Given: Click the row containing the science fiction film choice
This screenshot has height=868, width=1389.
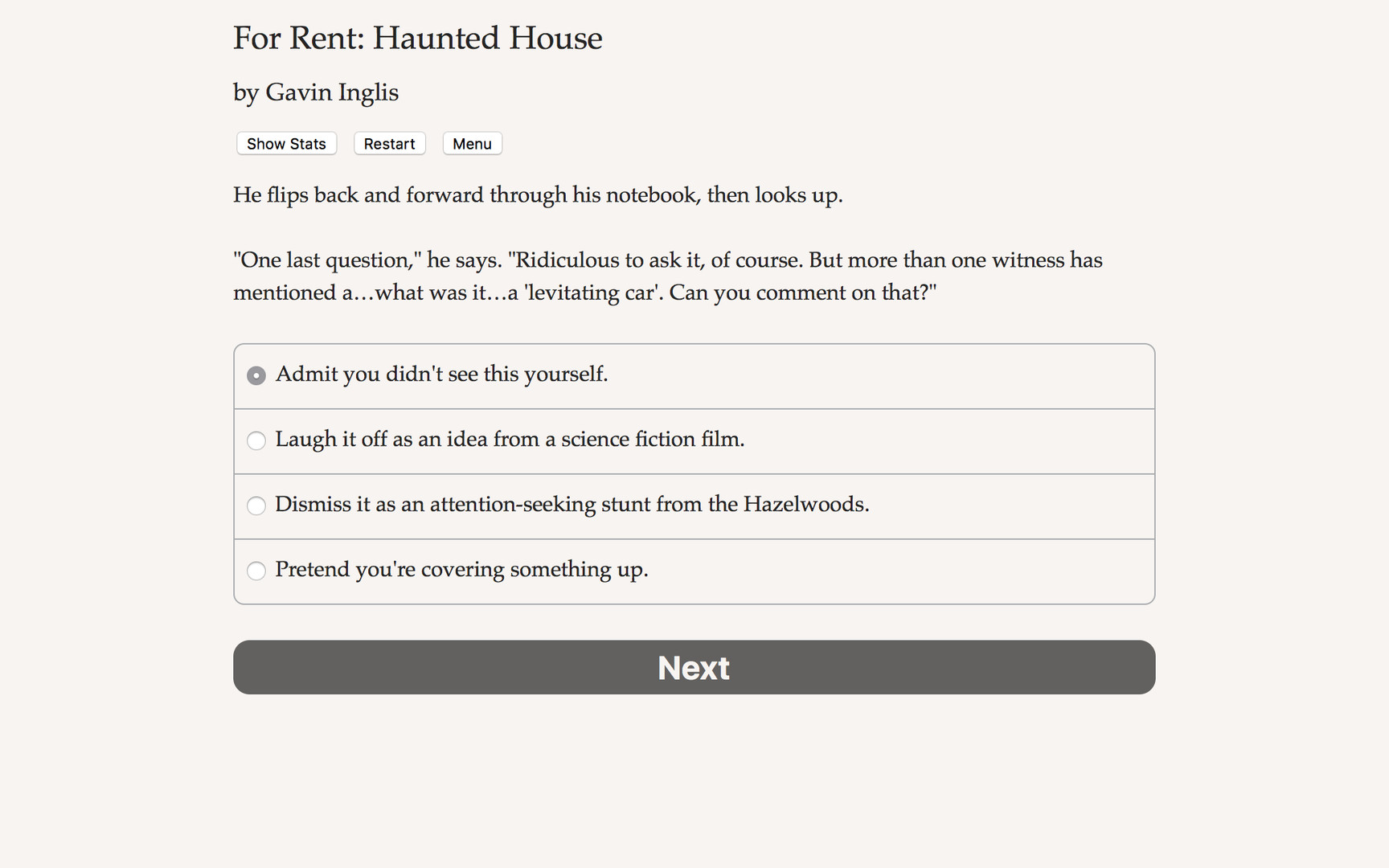Looking at the screenshot, I should (693, 440).
